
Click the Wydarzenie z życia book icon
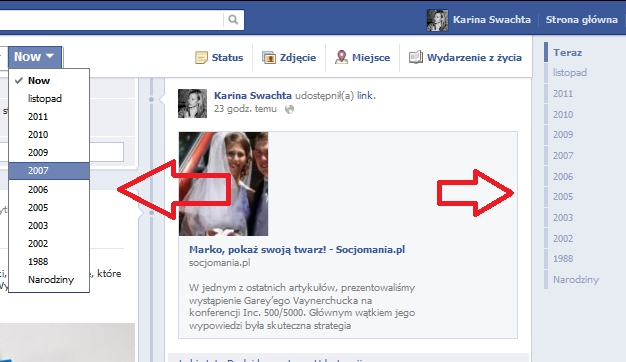416,57
